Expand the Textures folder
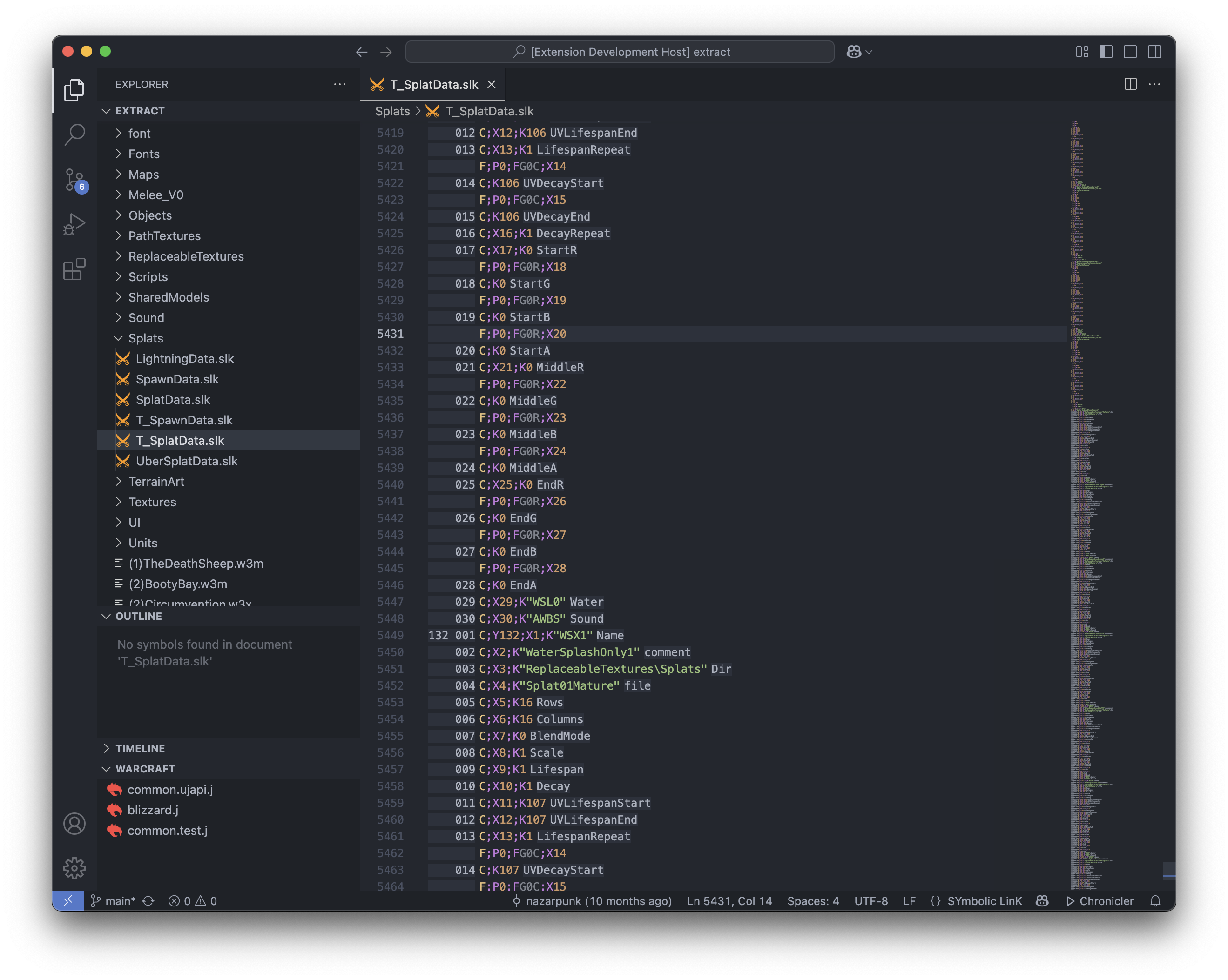Viewport: 1228px width, 980px height. [152, 502]
